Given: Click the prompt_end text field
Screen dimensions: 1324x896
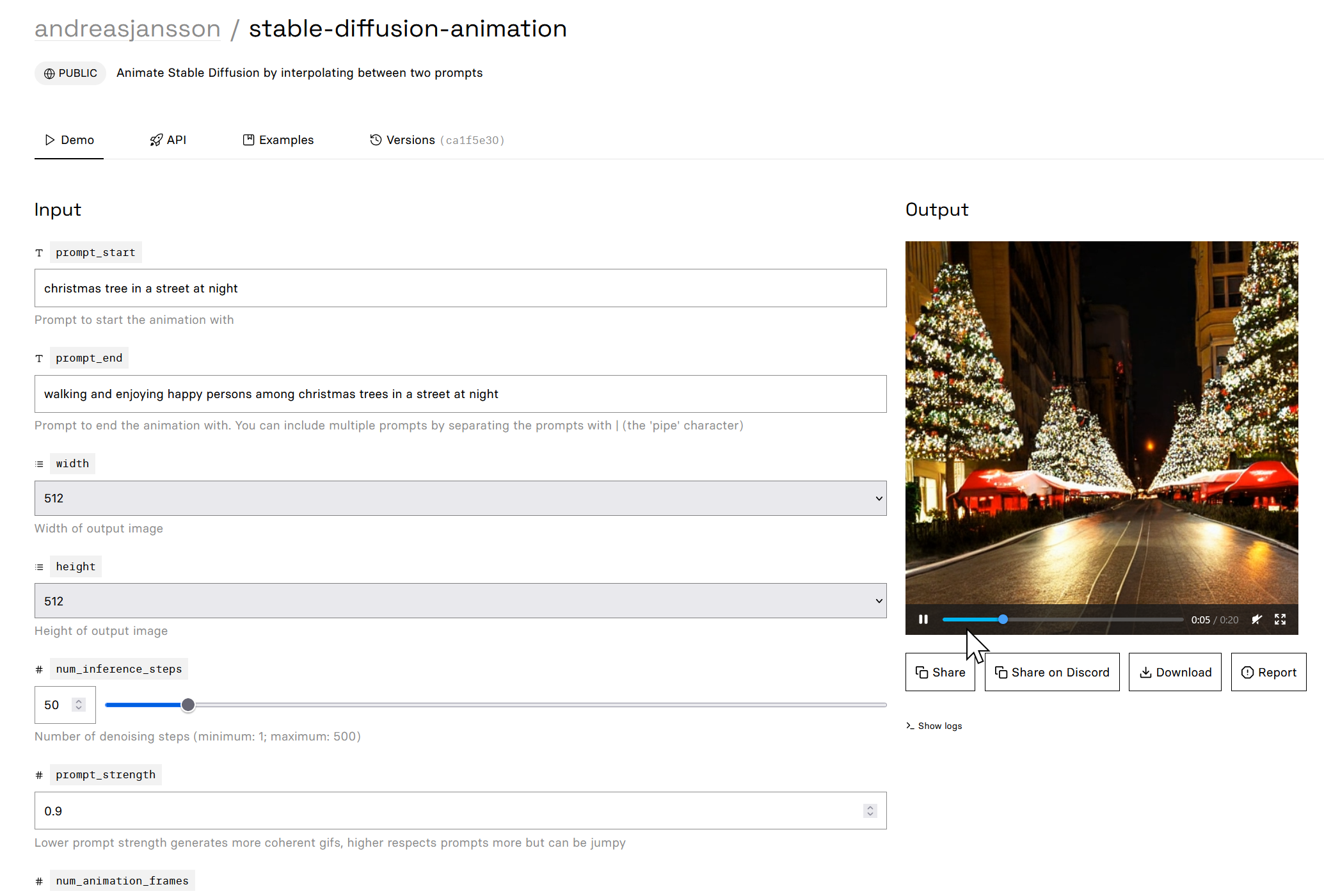Looking at the screenshot, I should [x=460, y=394].
